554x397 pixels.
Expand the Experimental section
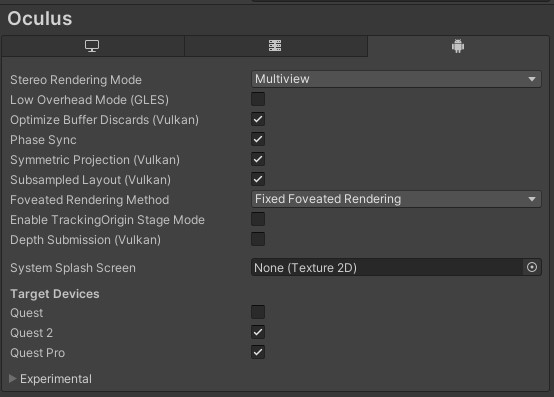coord(13,379)
